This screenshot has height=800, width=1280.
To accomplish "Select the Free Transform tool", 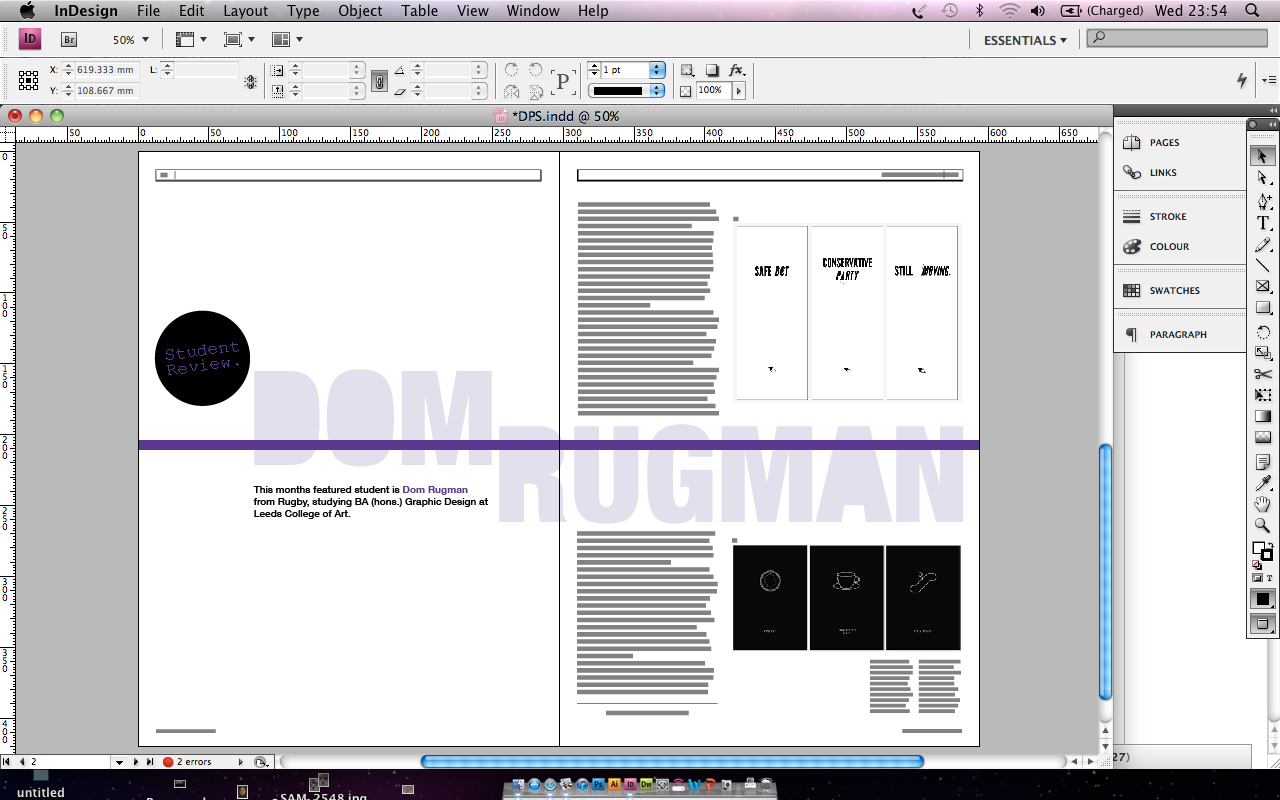I will [x=1262, y=395].
